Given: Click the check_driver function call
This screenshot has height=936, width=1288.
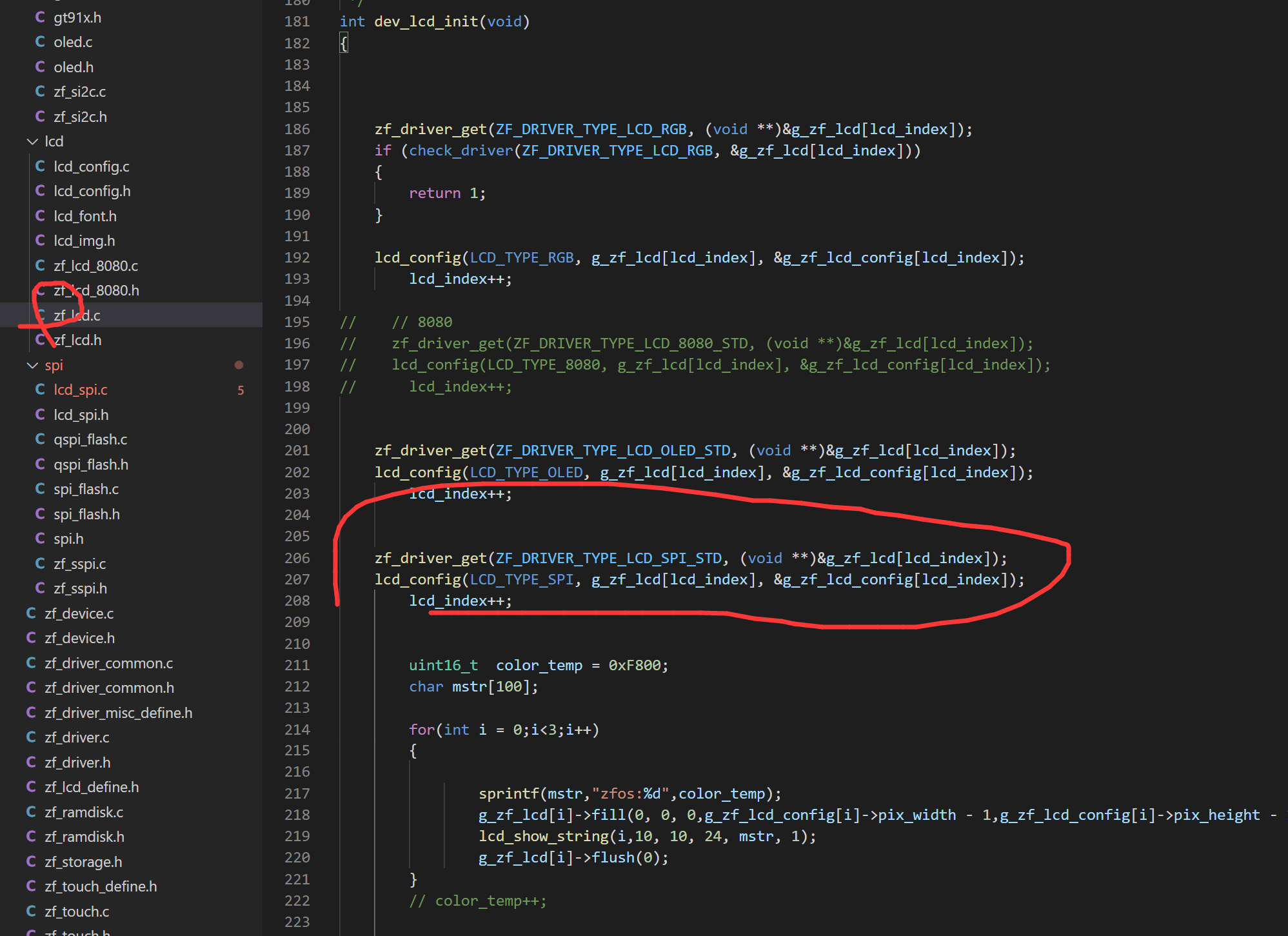Looking at the screenshot, I should 461,150.
